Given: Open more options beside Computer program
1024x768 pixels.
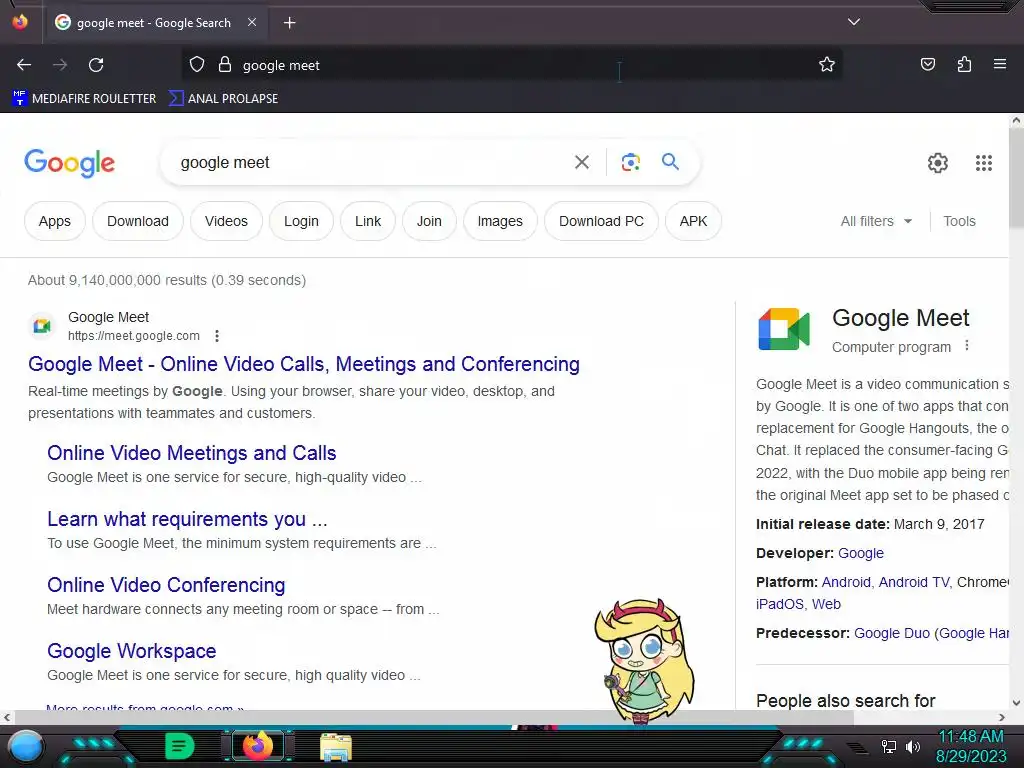Looking at the screenshot, I should [x=967, y=346].
